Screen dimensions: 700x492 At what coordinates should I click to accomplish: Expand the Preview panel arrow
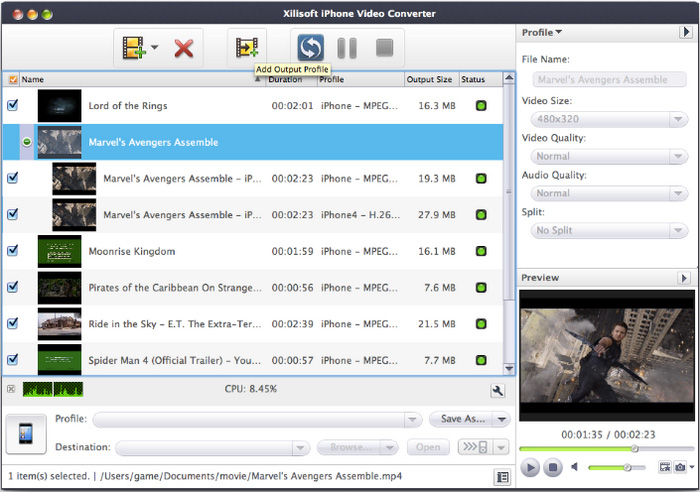[683, 278]
